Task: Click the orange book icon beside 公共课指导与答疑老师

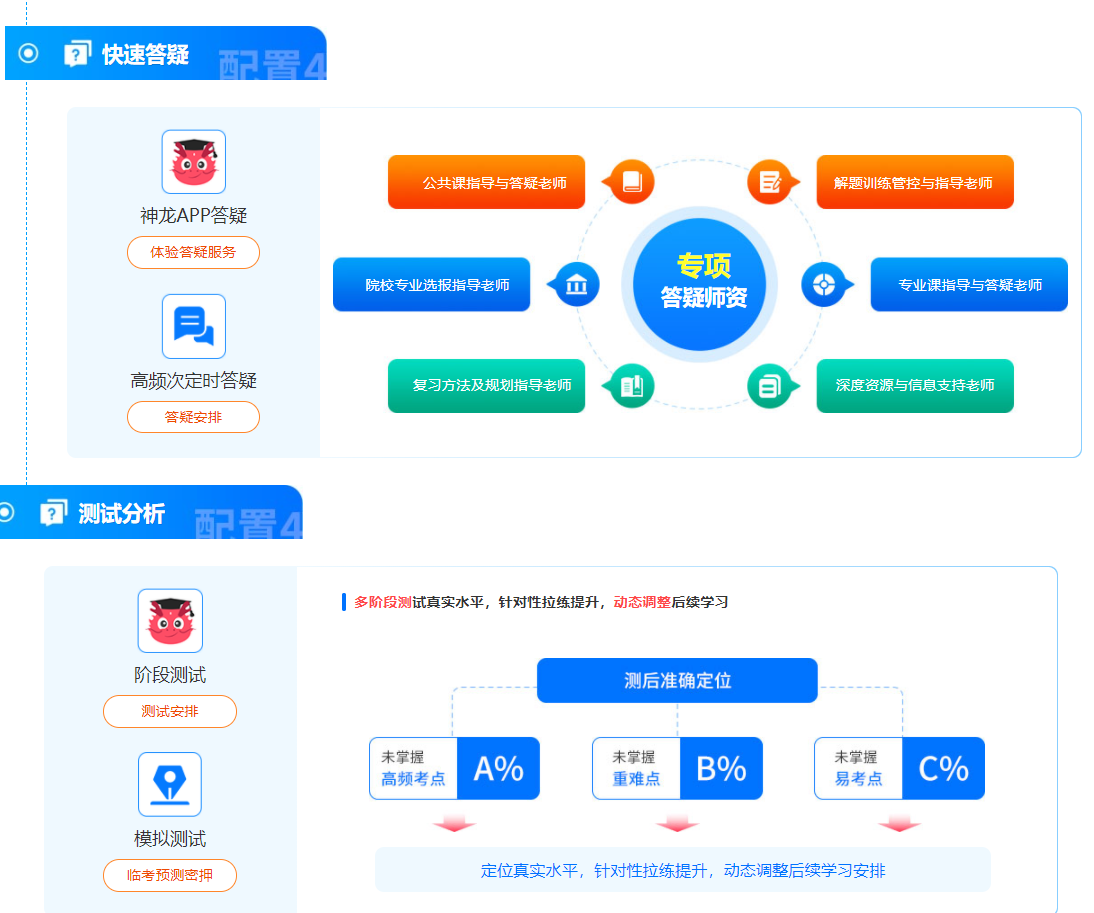Action: [631, 182]
